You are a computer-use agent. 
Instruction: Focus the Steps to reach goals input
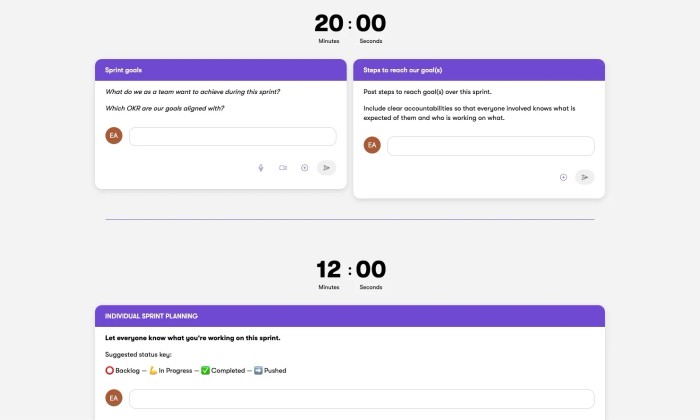click(x=491, y=146)
